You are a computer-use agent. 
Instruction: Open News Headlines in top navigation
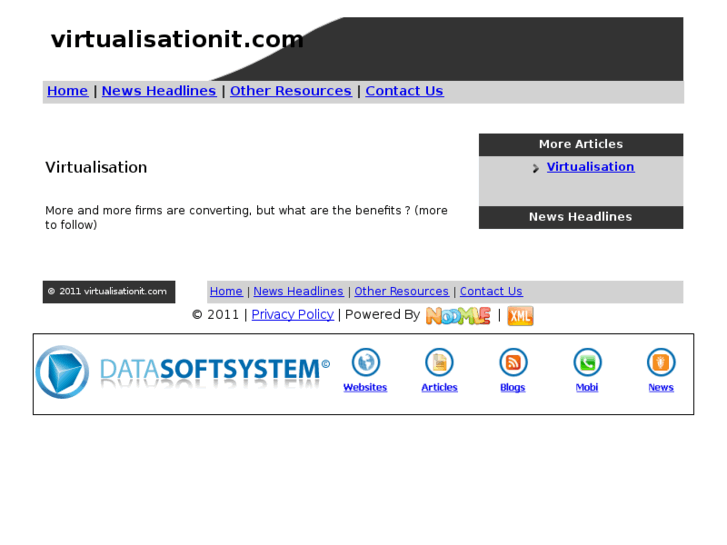159,91
